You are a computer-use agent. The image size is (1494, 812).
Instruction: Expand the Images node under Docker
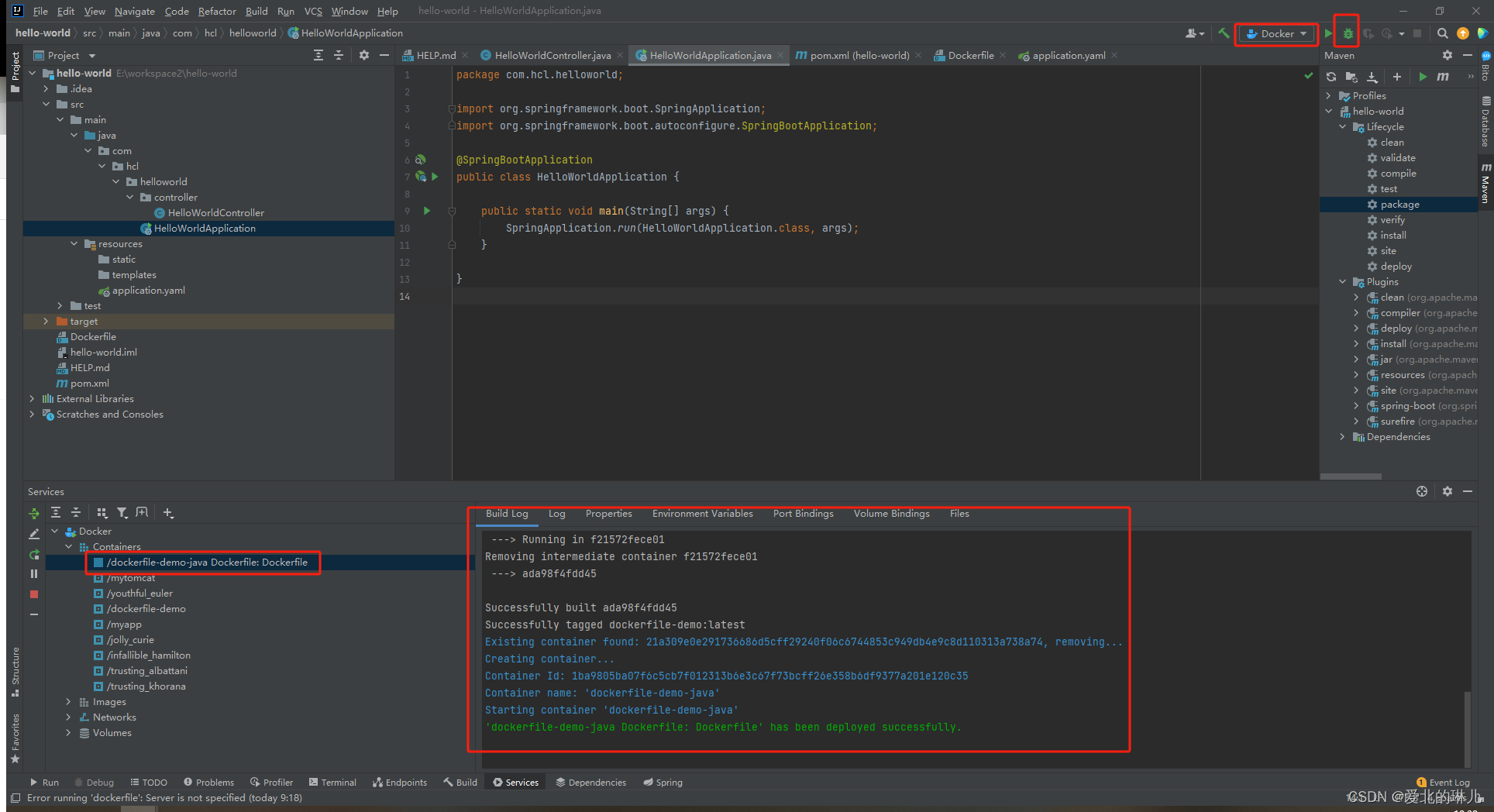[68, 702]
